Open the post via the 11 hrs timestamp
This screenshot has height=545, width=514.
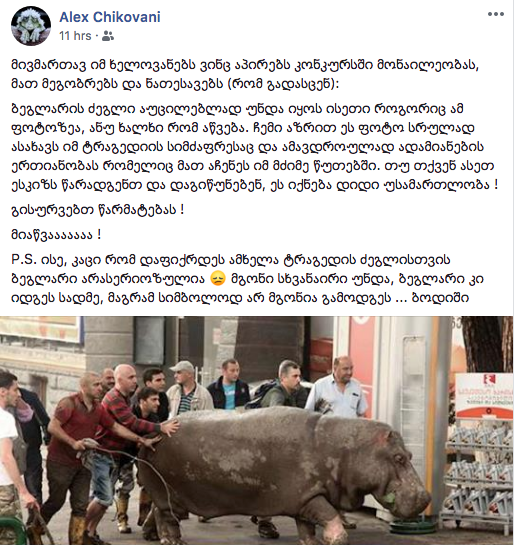point(75,36)
